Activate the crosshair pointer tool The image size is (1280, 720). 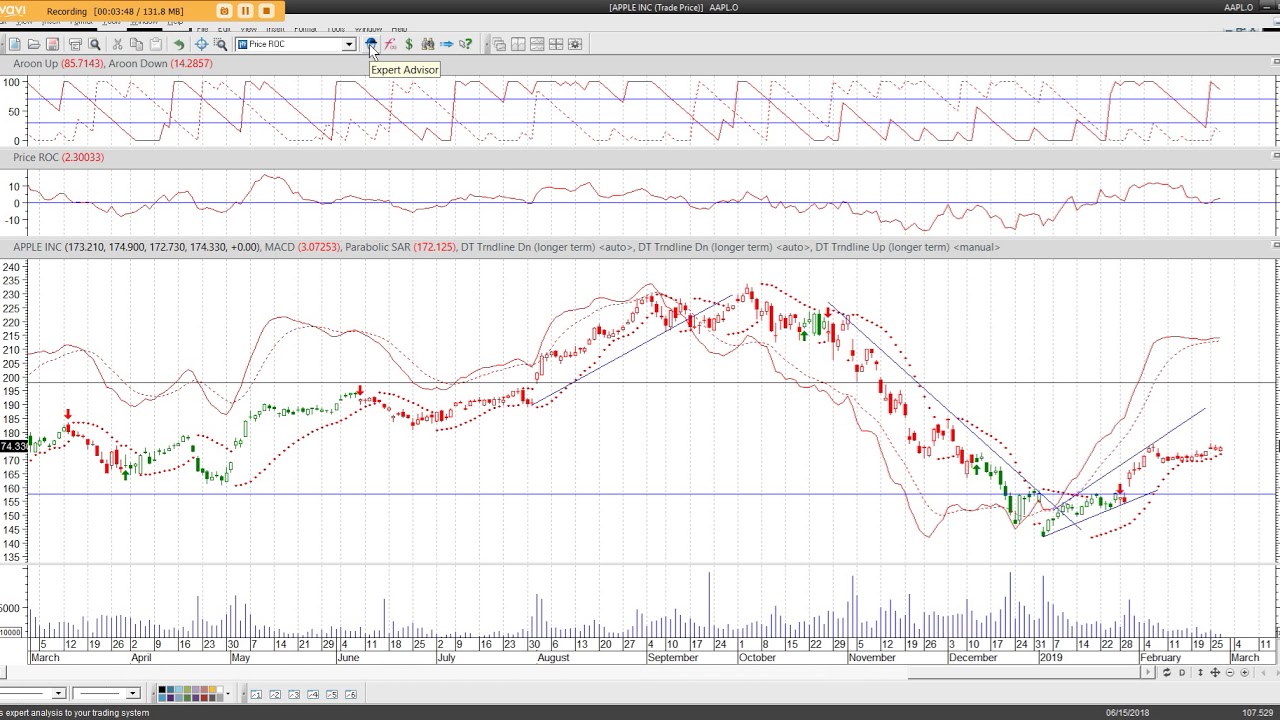tap(201, 44)
